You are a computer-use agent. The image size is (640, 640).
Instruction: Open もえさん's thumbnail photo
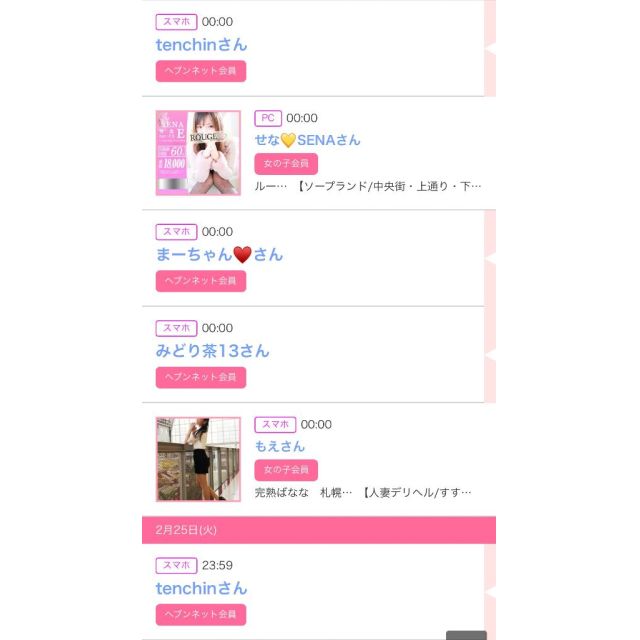[x=198, y=459]
